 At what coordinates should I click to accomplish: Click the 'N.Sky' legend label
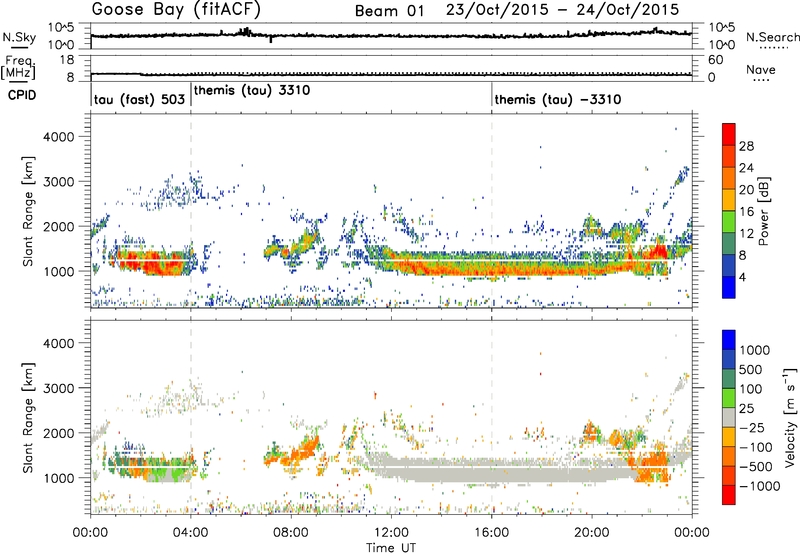click(19, 37)
